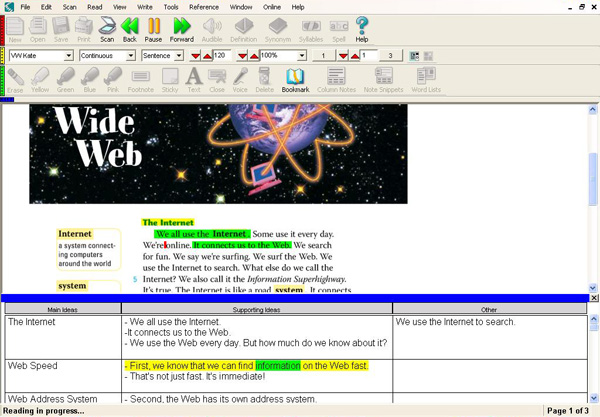Open the Word Lists tool

[425, 79]
